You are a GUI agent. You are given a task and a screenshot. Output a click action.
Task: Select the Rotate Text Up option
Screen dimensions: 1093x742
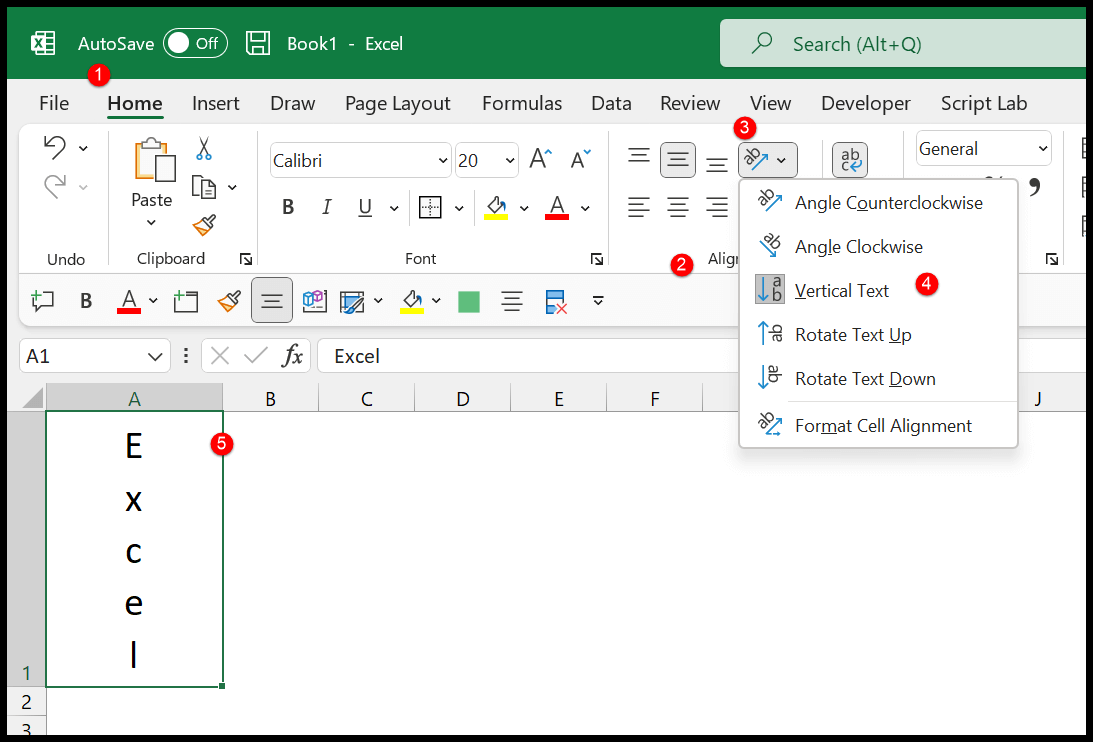853,334
